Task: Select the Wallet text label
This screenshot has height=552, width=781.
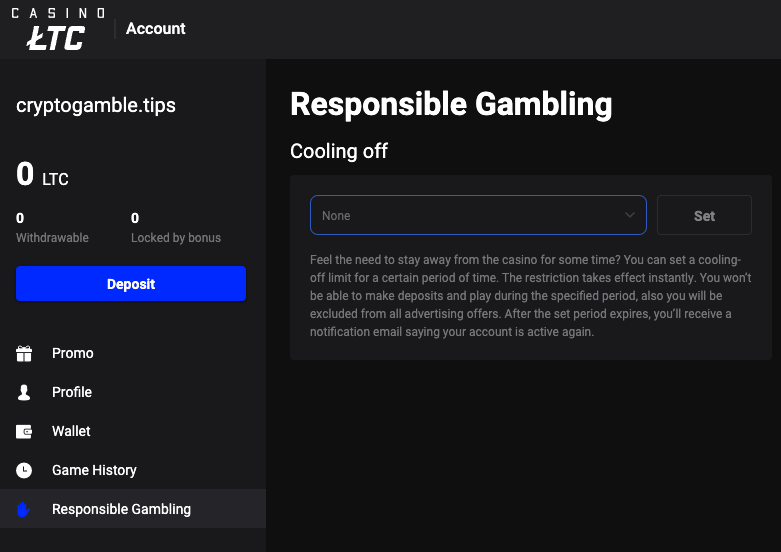Action: click(x=71, y=432)
